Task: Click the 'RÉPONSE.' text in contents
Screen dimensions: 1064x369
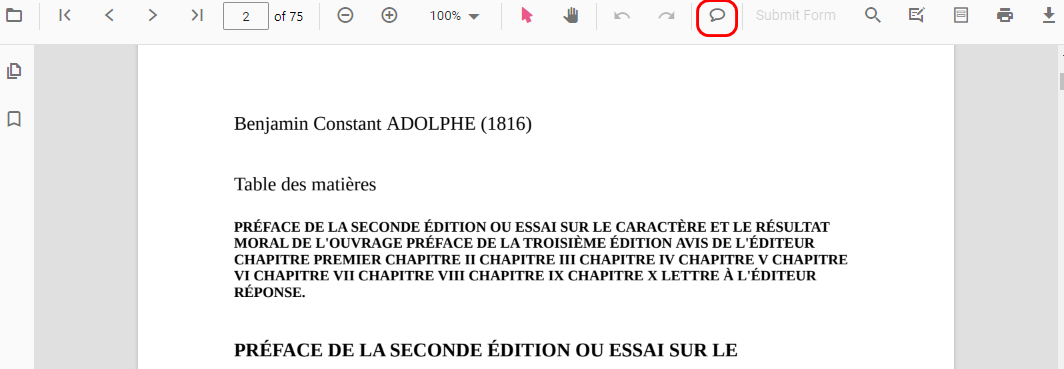Action: pyautogui.click(x=269, y=293)
